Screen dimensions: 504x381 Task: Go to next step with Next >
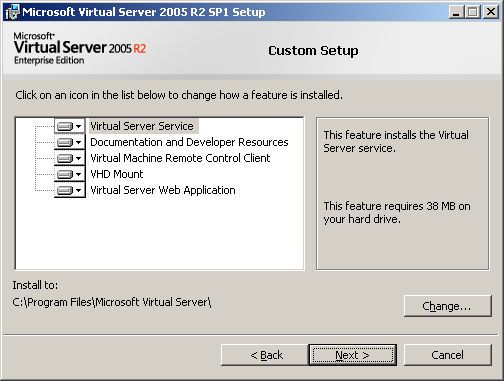pos(353,355)
